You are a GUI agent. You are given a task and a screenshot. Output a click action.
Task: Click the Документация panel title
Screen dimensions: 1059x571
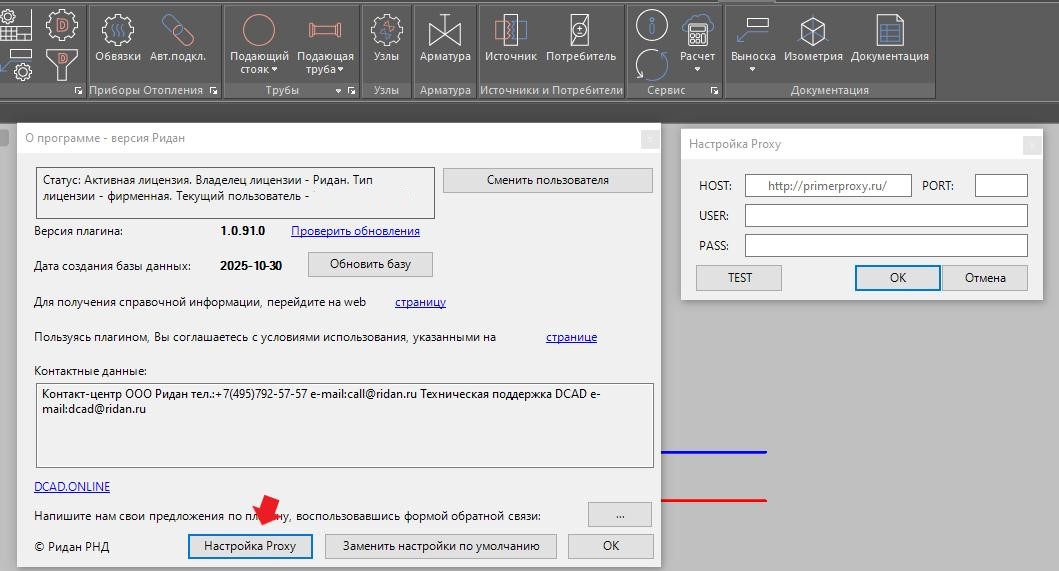click(x=829, y=91)
